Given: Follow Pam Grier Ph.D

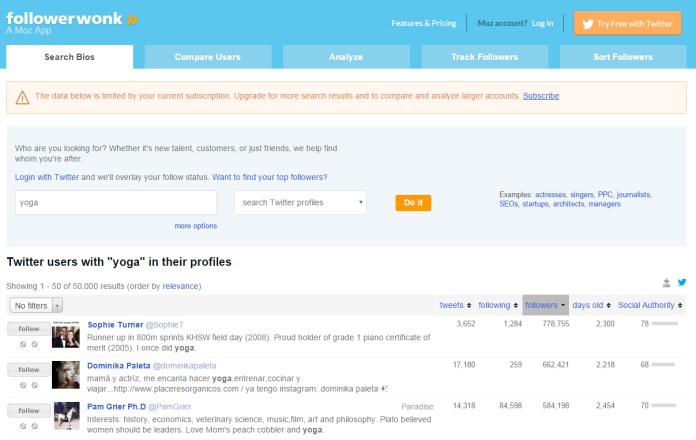Looking at the screenshot, I should (29, 411).
